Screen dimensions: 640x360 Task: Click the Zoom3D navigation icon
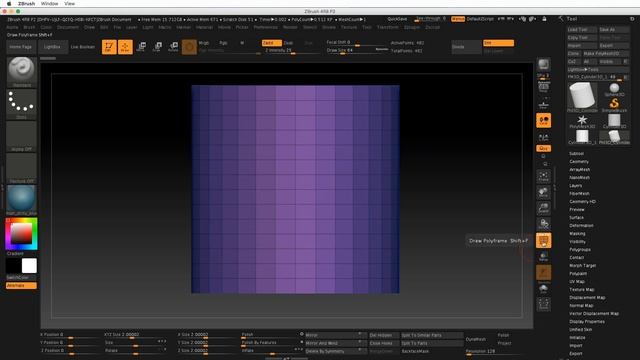(x=543, y=208)
